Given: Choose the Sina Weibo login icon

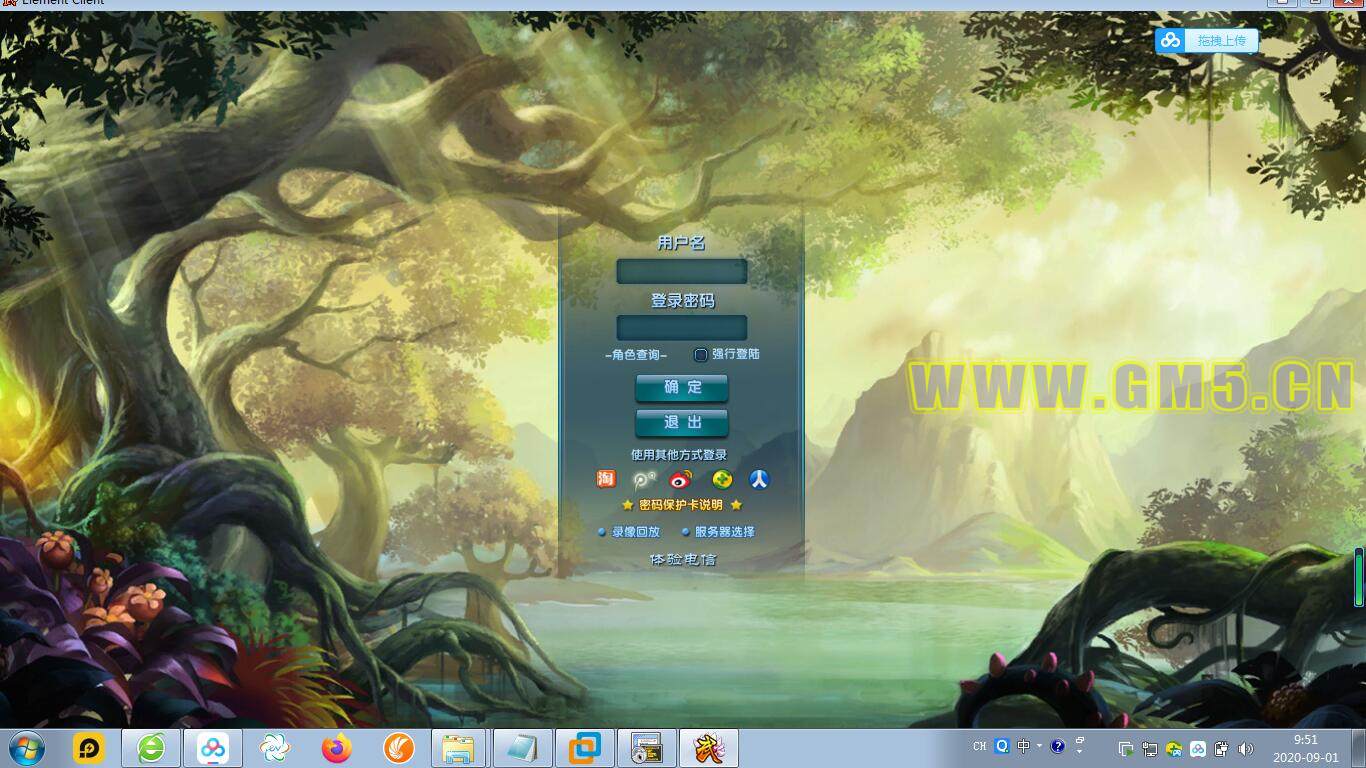Looking at the screenshot, I should pos(681,479).
